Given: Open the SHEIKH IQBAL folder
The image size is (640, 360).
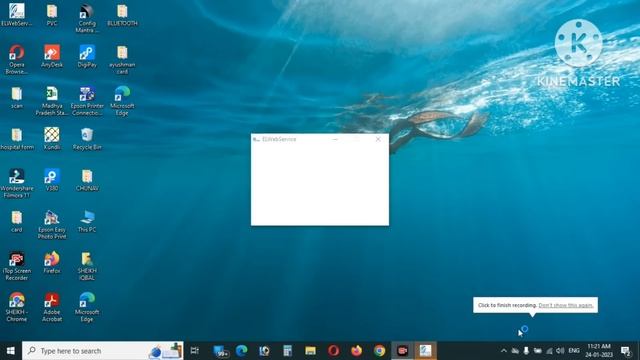Looking at the screenshot, I should click(87, 266).
